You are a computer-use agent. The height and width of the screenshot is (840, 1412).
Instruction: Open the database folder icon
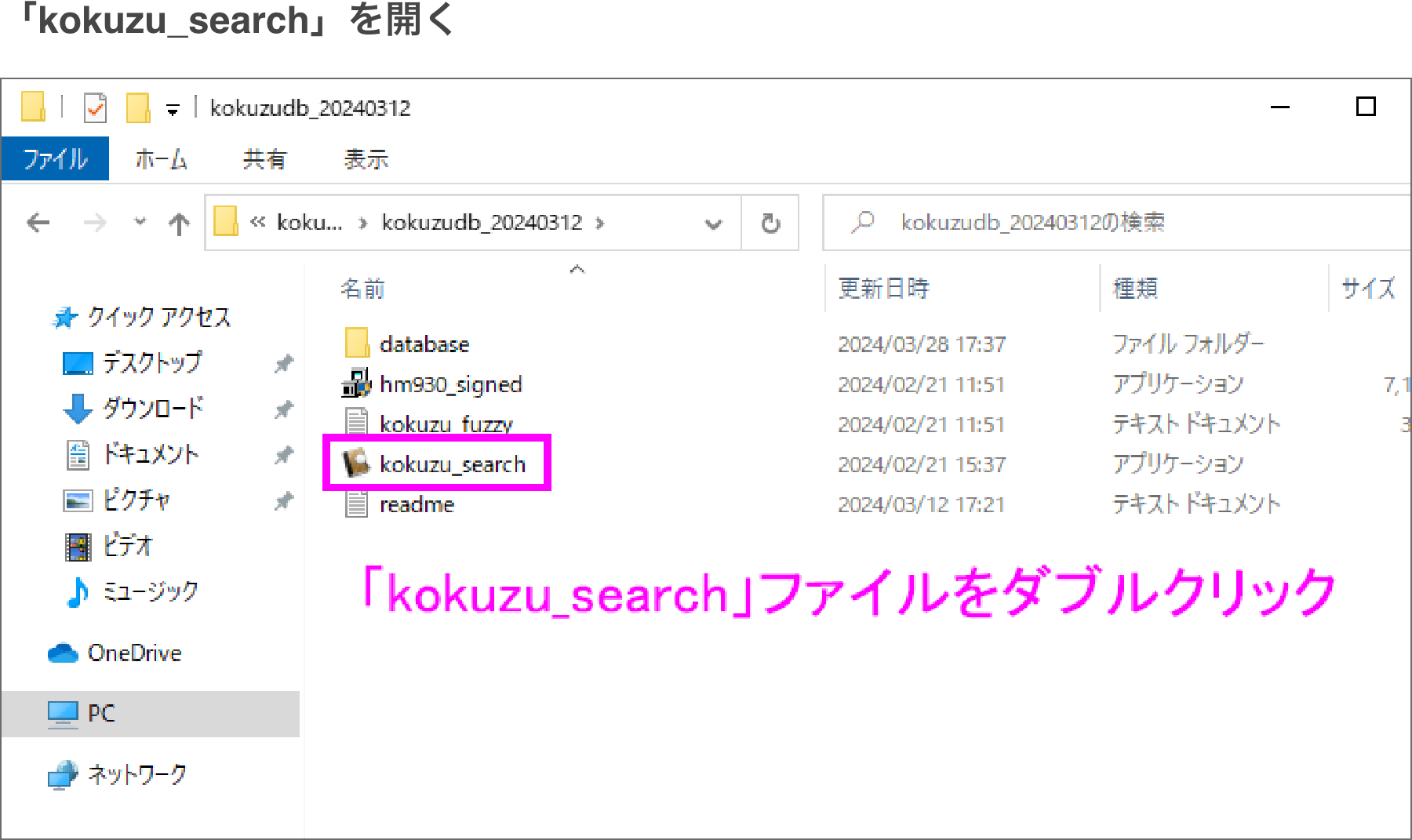(357, 344)
